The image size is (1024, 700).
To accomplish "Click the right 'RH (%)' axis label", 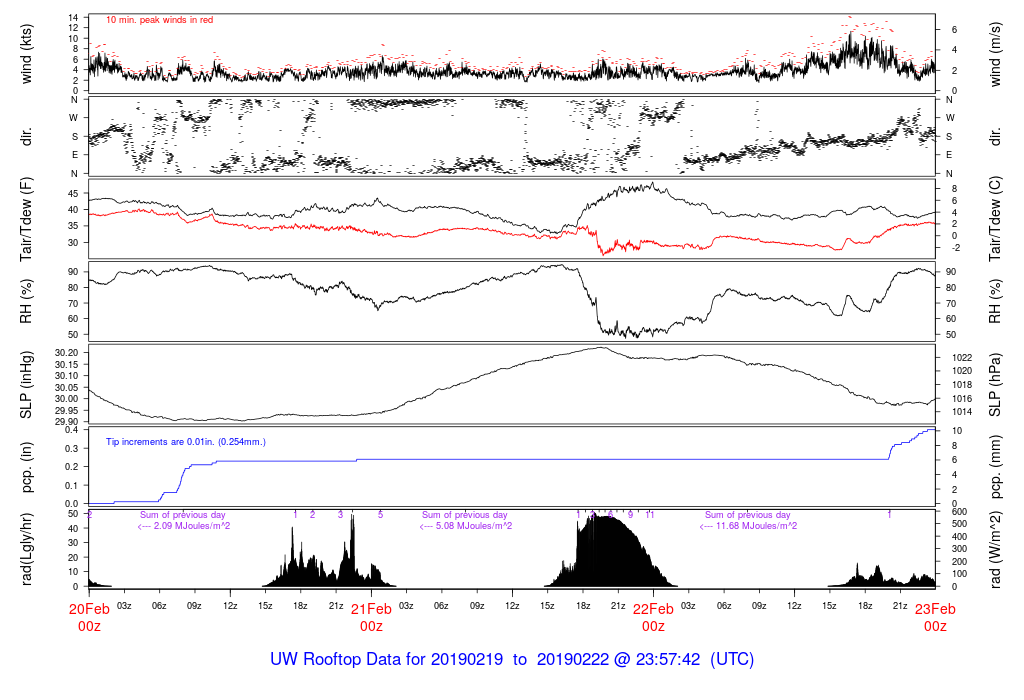I will (995, 302).
